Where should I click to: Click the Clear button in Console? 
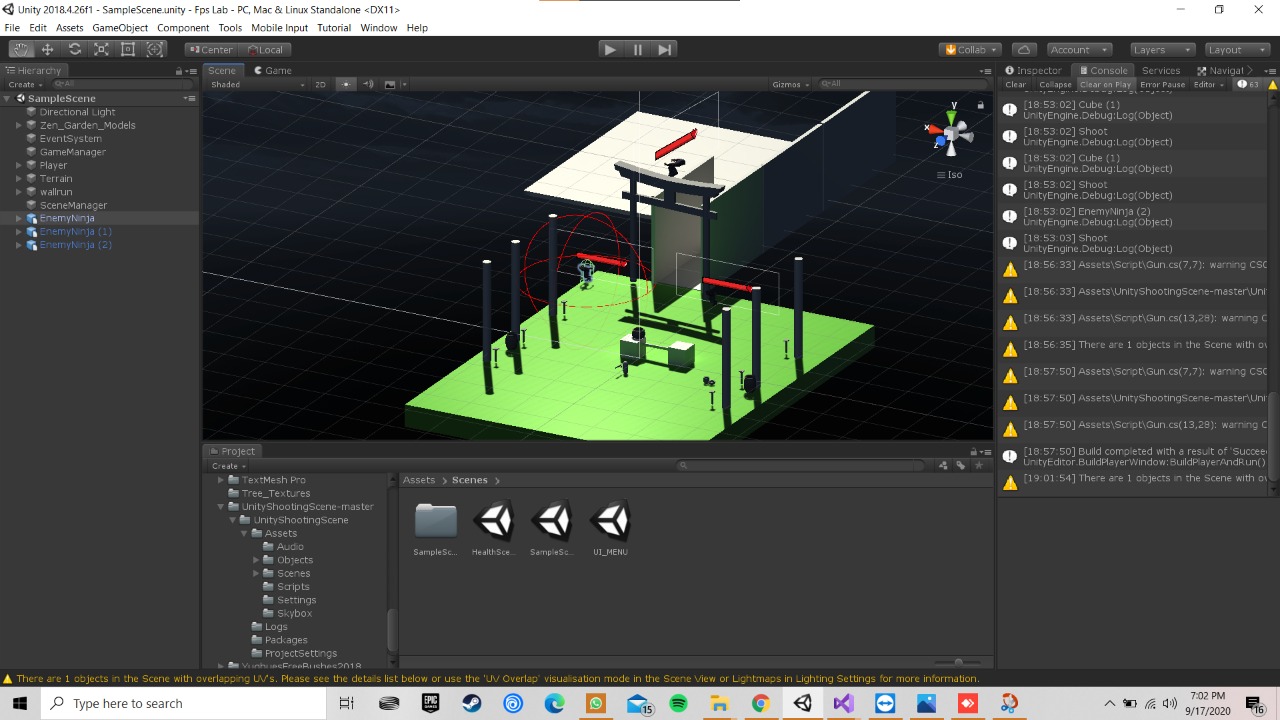point(1015,84)
